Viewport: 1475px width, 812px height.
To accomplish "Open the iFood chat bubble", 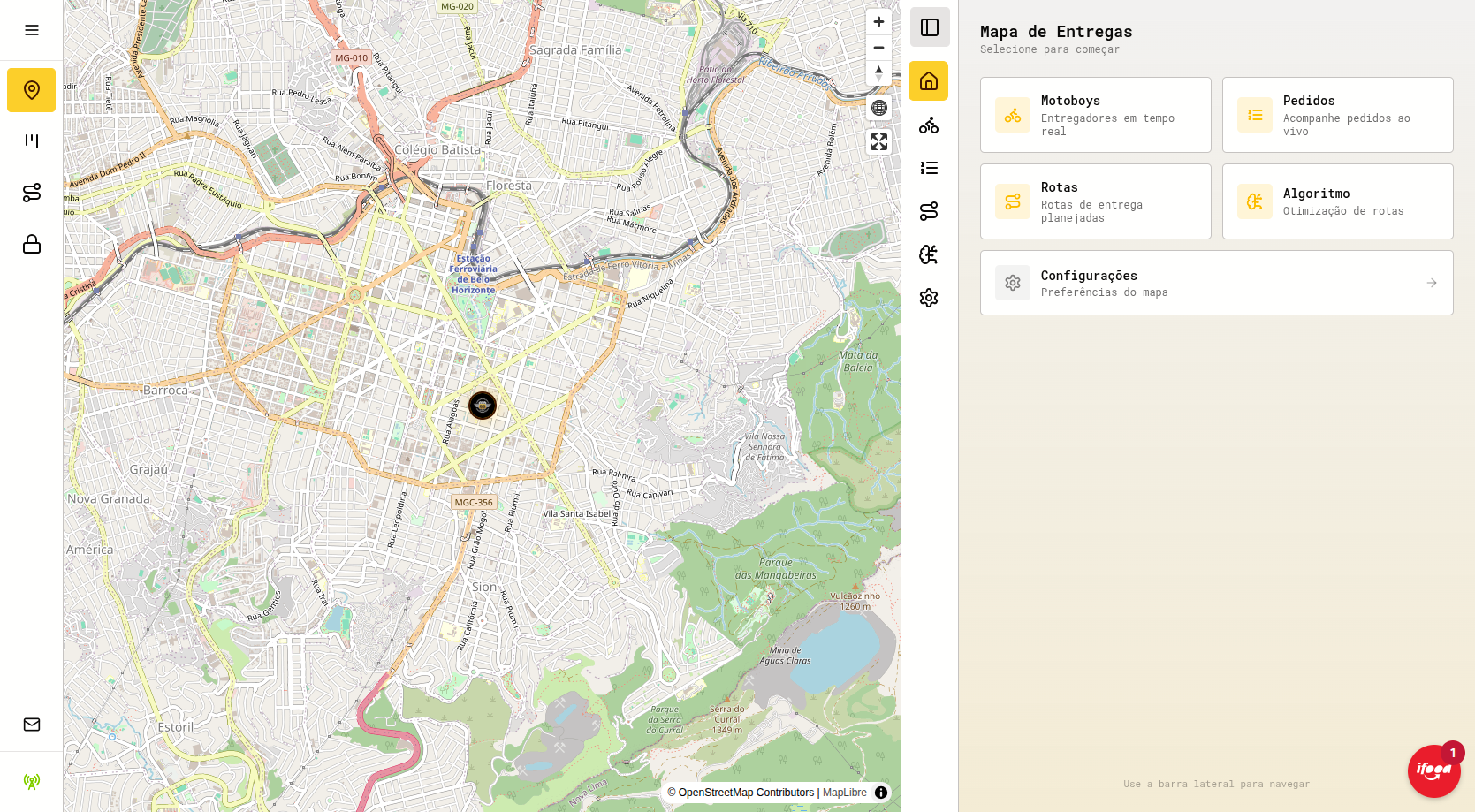I will point(1433,770).
